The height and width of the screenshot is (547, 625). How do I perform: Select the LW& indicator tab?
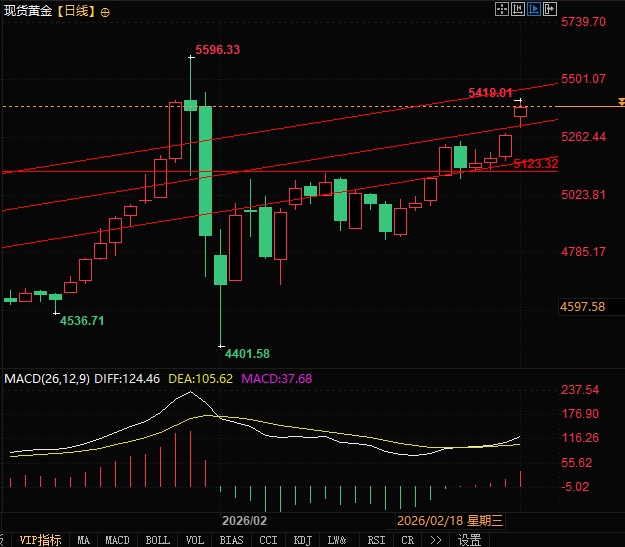(337, 540)
